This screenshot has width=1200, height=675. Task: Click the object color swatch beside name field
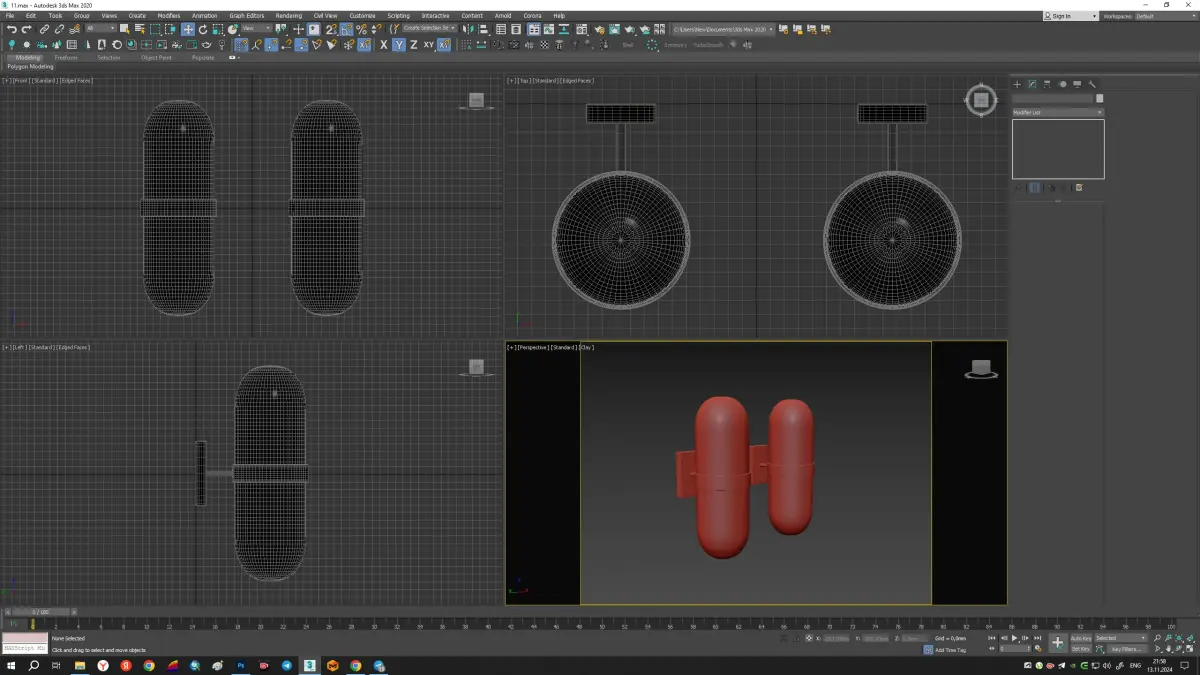point(1099,98)
